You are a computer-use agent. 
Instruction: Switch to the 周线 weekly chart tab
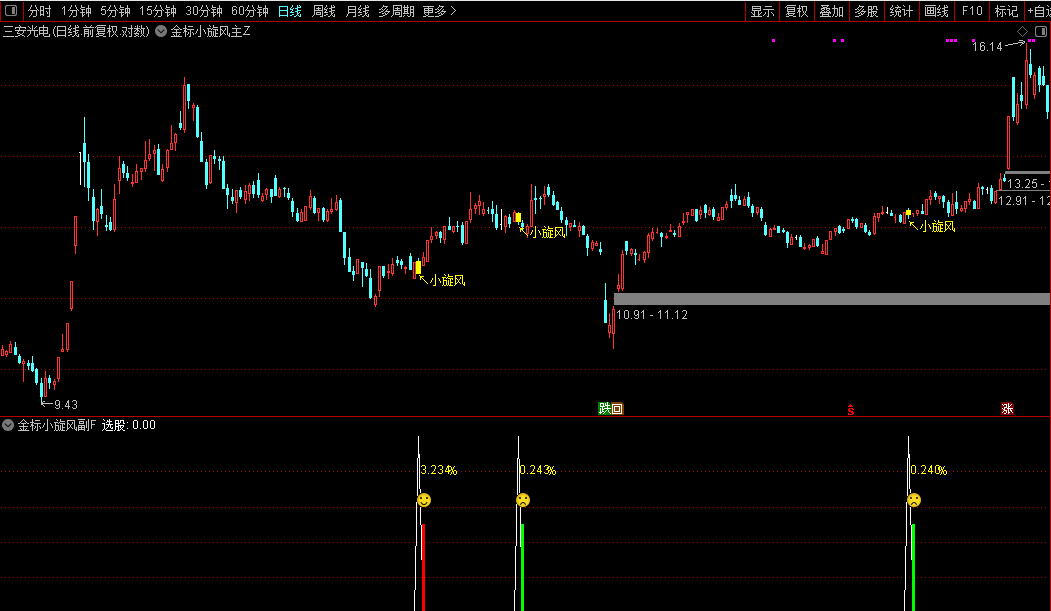(x=324, y=11)
